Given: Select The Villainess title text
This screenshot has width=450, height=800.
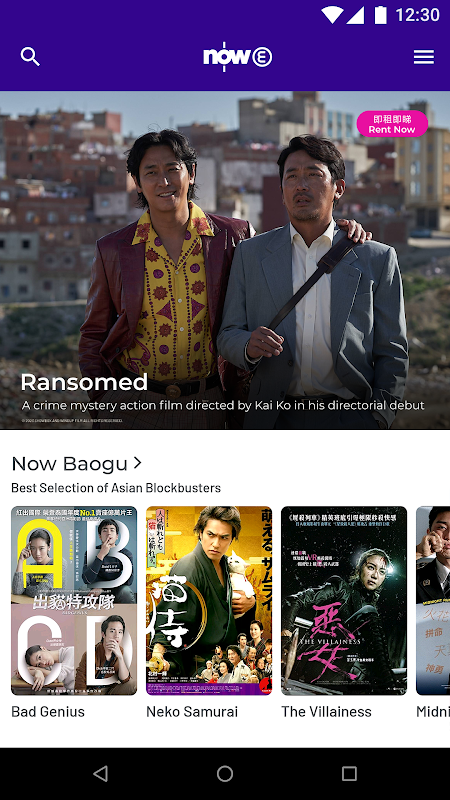Looking at the screenshot, I should 327,712.
